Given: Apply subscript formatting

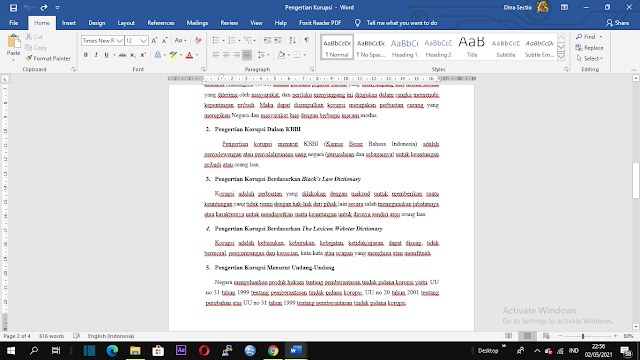Looking at the screenshot, I should pos(133,55).
